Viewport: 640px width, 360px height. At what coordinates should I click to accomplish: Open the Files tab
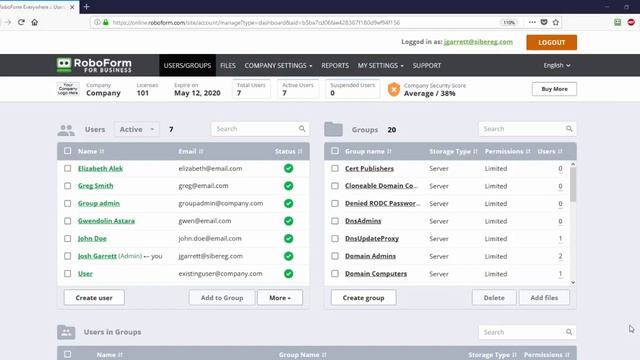click(x=228, y=65)
